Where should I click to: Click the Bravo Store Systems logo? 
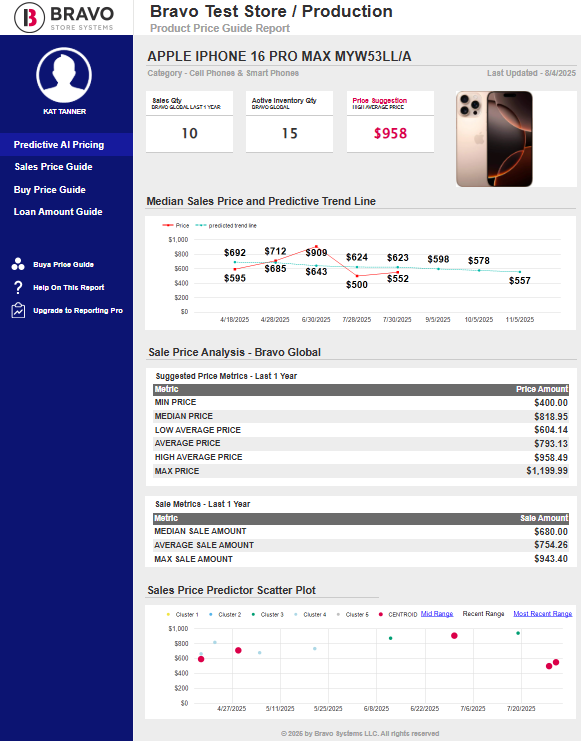(64, 18)
